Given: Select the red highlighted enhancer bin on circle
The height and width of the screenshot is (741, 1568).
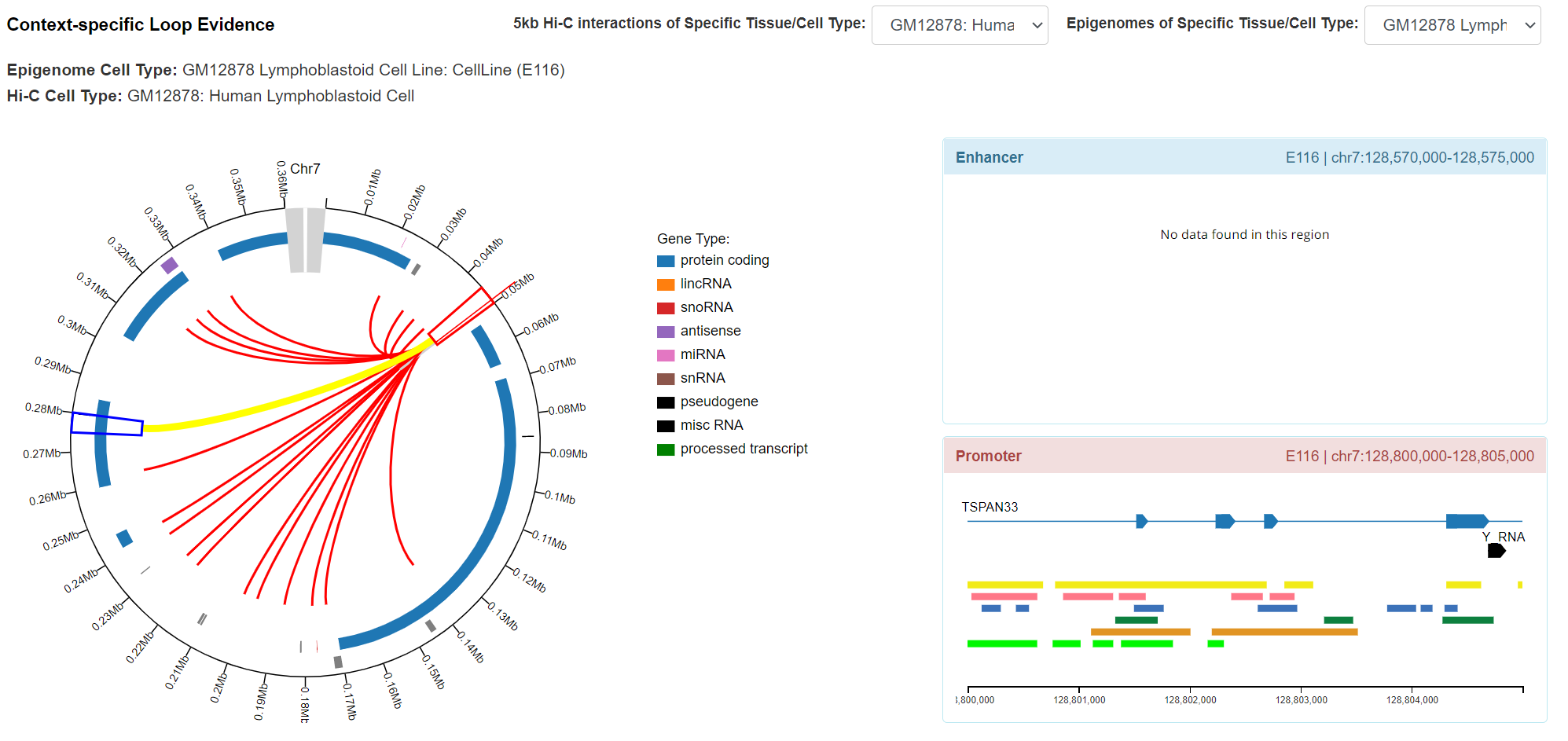Looking at the screenshot, I should [x=461, y=316].
